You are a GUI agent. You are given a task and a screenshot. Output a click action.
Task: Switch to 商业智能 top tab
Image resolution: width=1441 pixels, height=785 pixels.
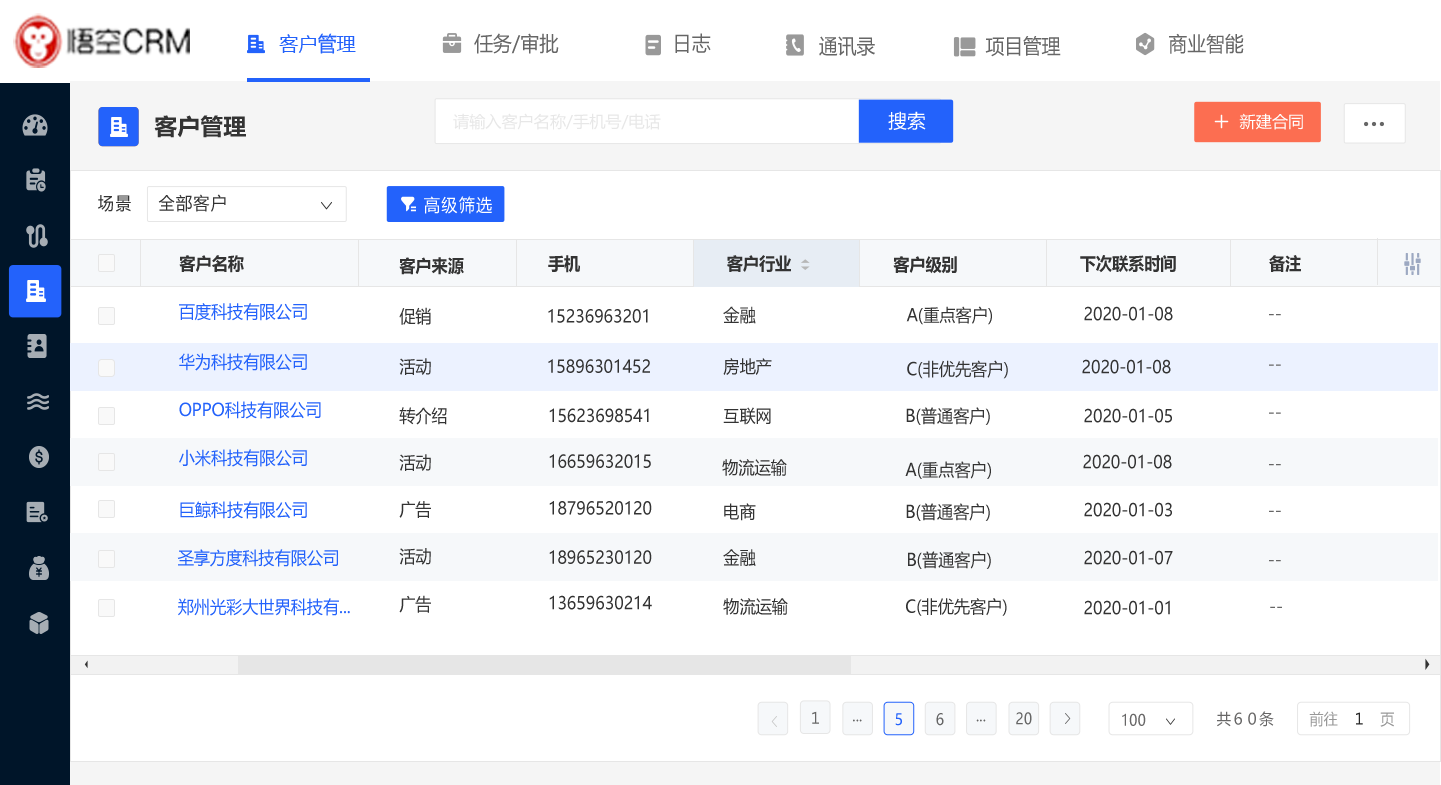[1189, 44]
